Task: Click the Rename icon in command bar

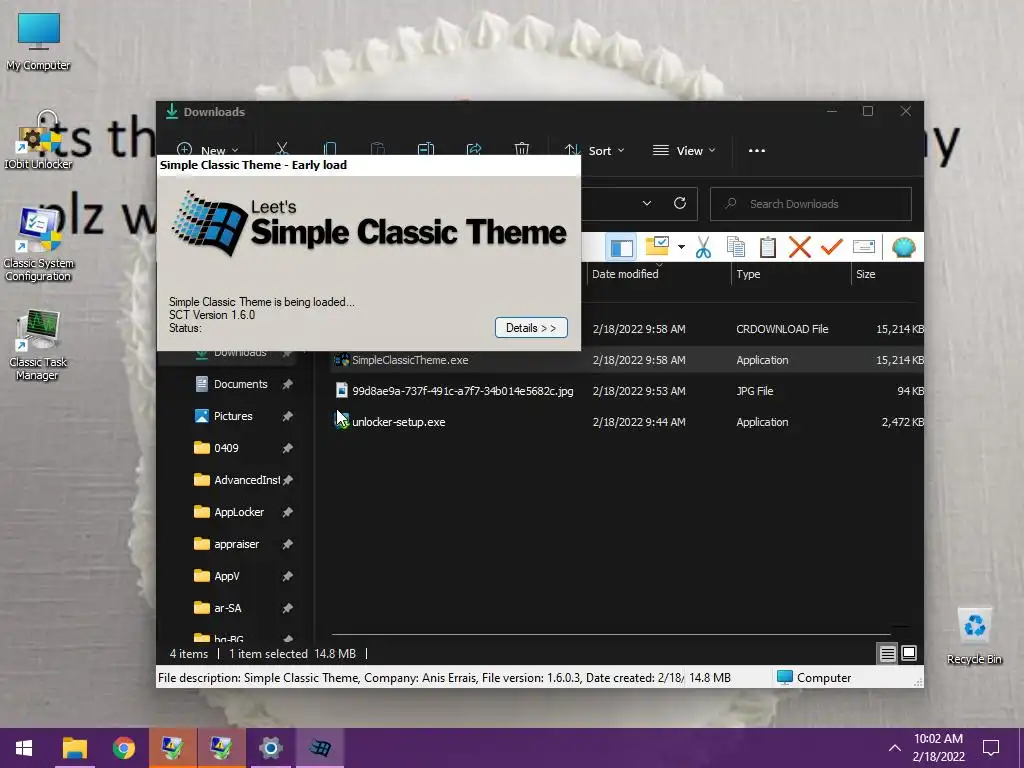Action: (x=426, y=150)
